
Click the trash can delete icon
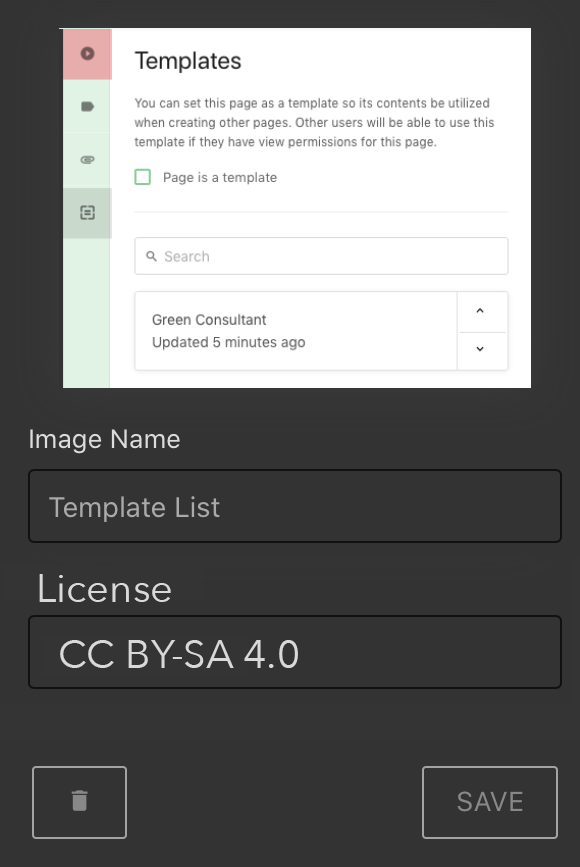pyautogui.click(x=79, y=802)
